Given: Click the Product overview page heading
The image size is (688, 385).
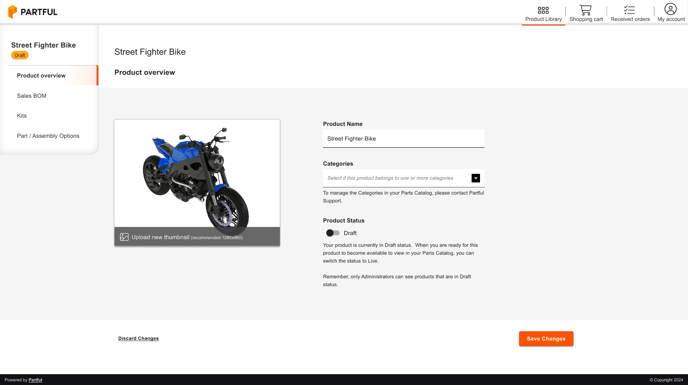Looking at the screenshot, I should coord(145,72).
